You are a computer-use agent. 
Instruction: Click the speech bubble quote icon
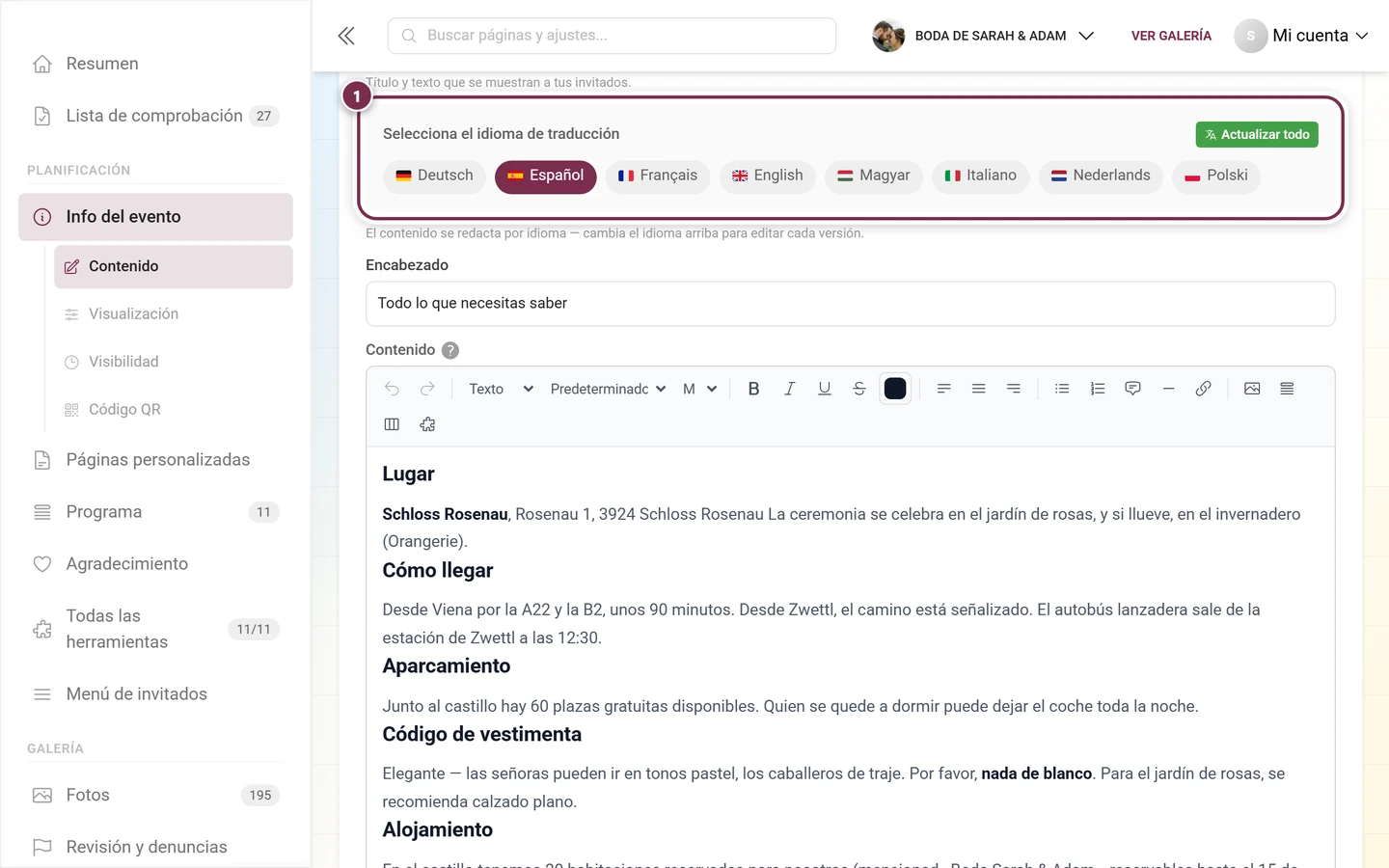tap(1132, 389)
